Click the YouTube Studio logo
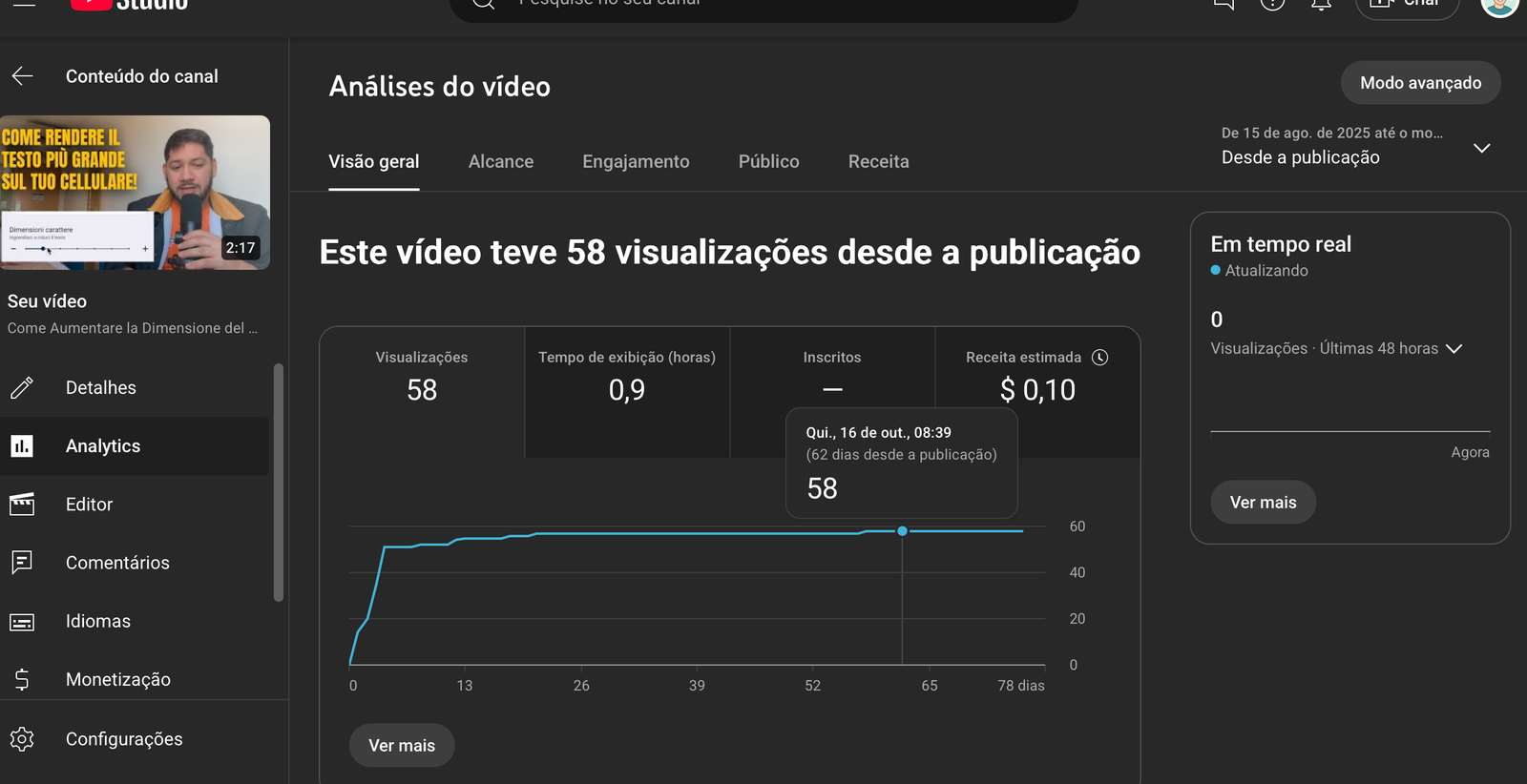The width and height of the screenshot is (1527, 784). 130,5
